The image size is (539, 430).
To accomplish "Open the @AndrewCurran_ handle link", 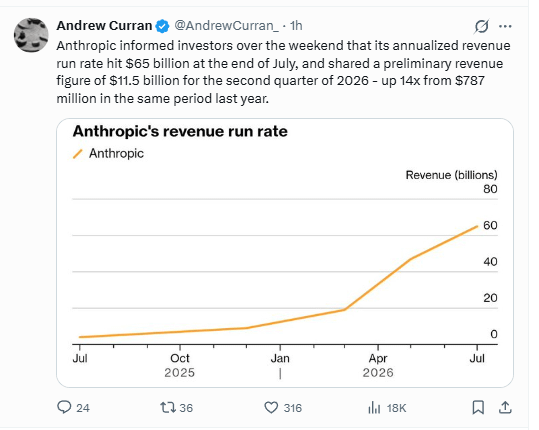I will tap(227, 26).
